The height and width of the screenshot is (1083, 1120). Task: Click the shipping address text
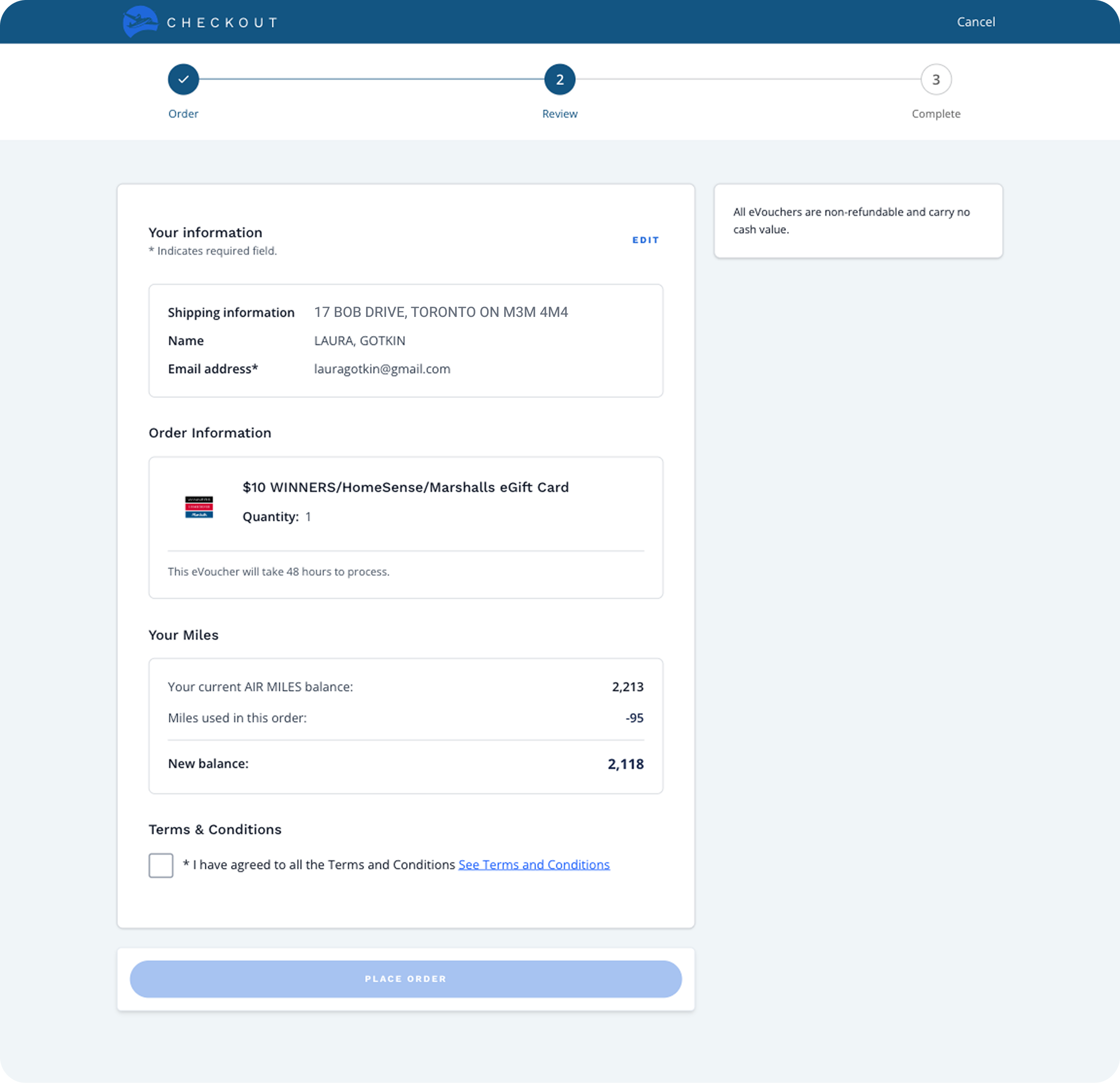coord(440,312)
